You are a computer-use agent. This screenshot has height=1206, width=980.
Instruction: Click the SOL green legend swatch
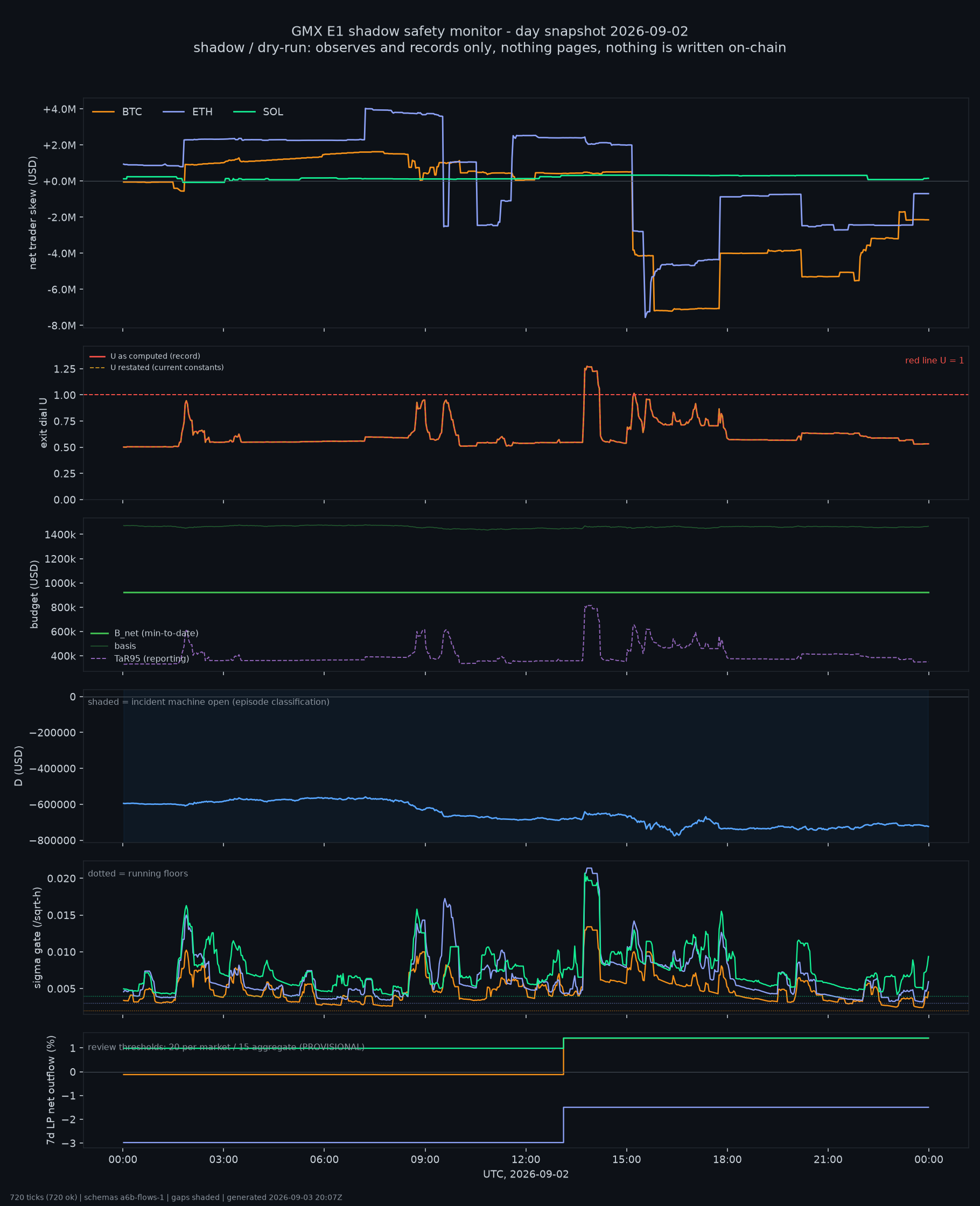[x=244, y=112]
